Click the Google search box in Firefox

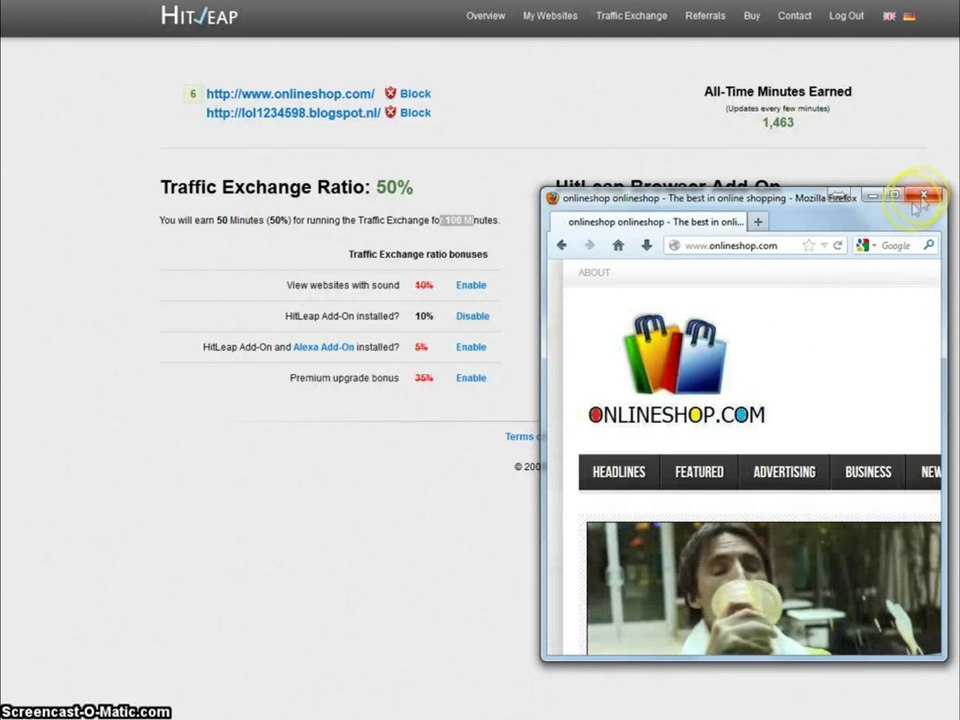click(x=896, y=246)
